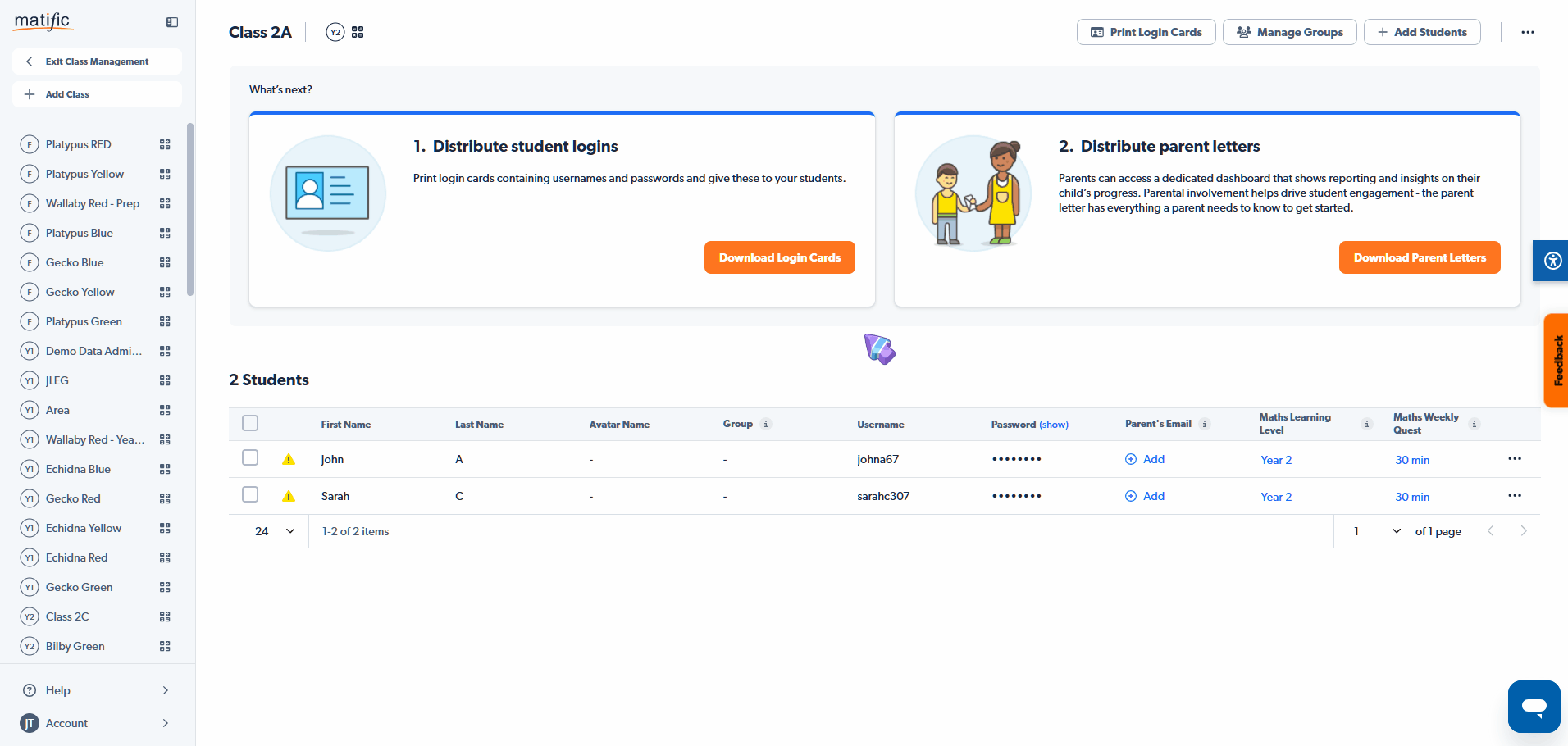Select the header checkbox to select all students
The height and width of the screenshot is (746, 1568).
coord(249,422)
